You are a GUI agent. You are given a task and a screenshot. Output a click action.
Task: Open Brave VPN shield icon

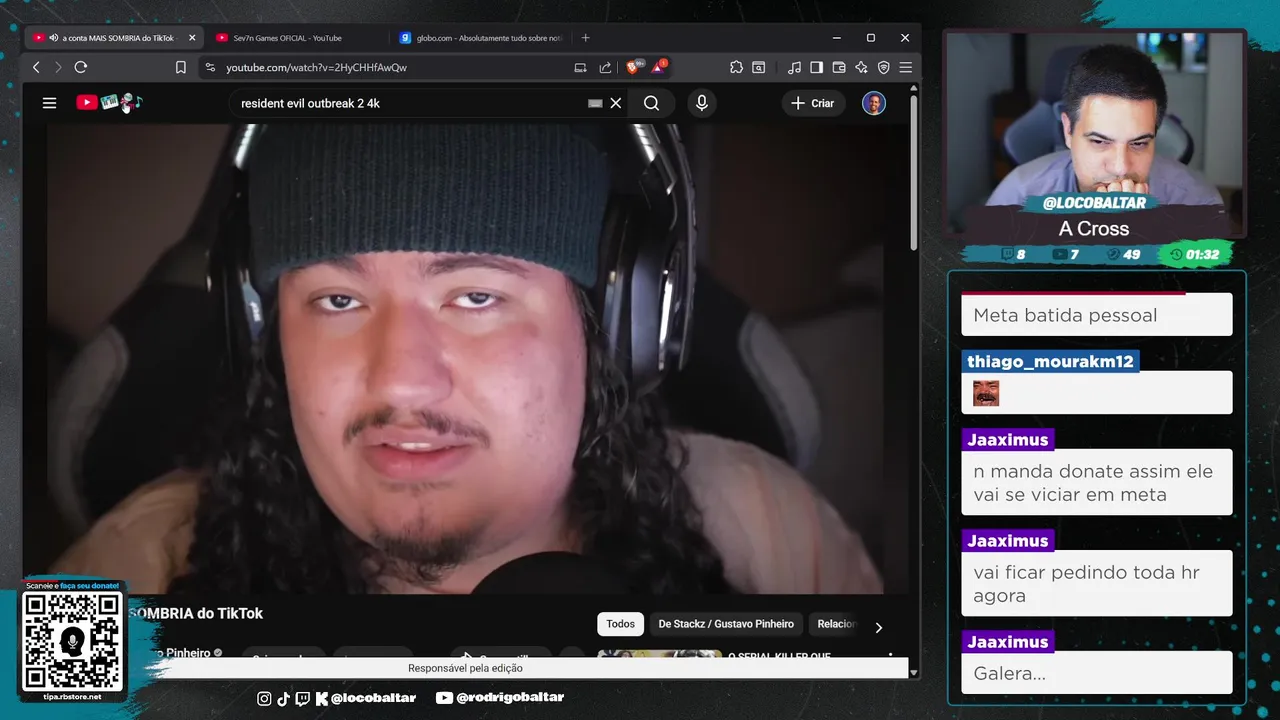tap(883, 67)
